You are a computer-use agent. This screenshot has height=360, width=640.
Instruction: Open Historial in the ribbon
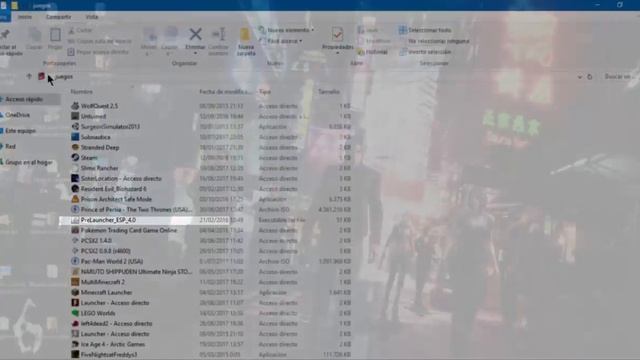[x=372, y=52]
